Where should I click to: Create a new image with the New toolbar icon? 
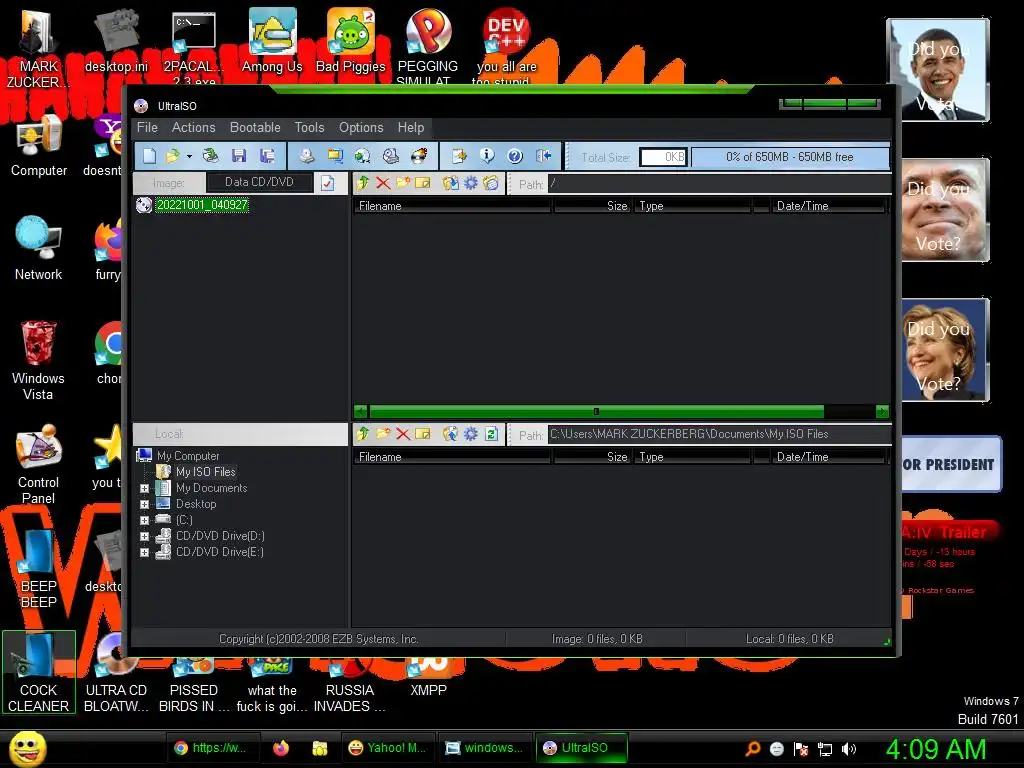coord(150,156)
